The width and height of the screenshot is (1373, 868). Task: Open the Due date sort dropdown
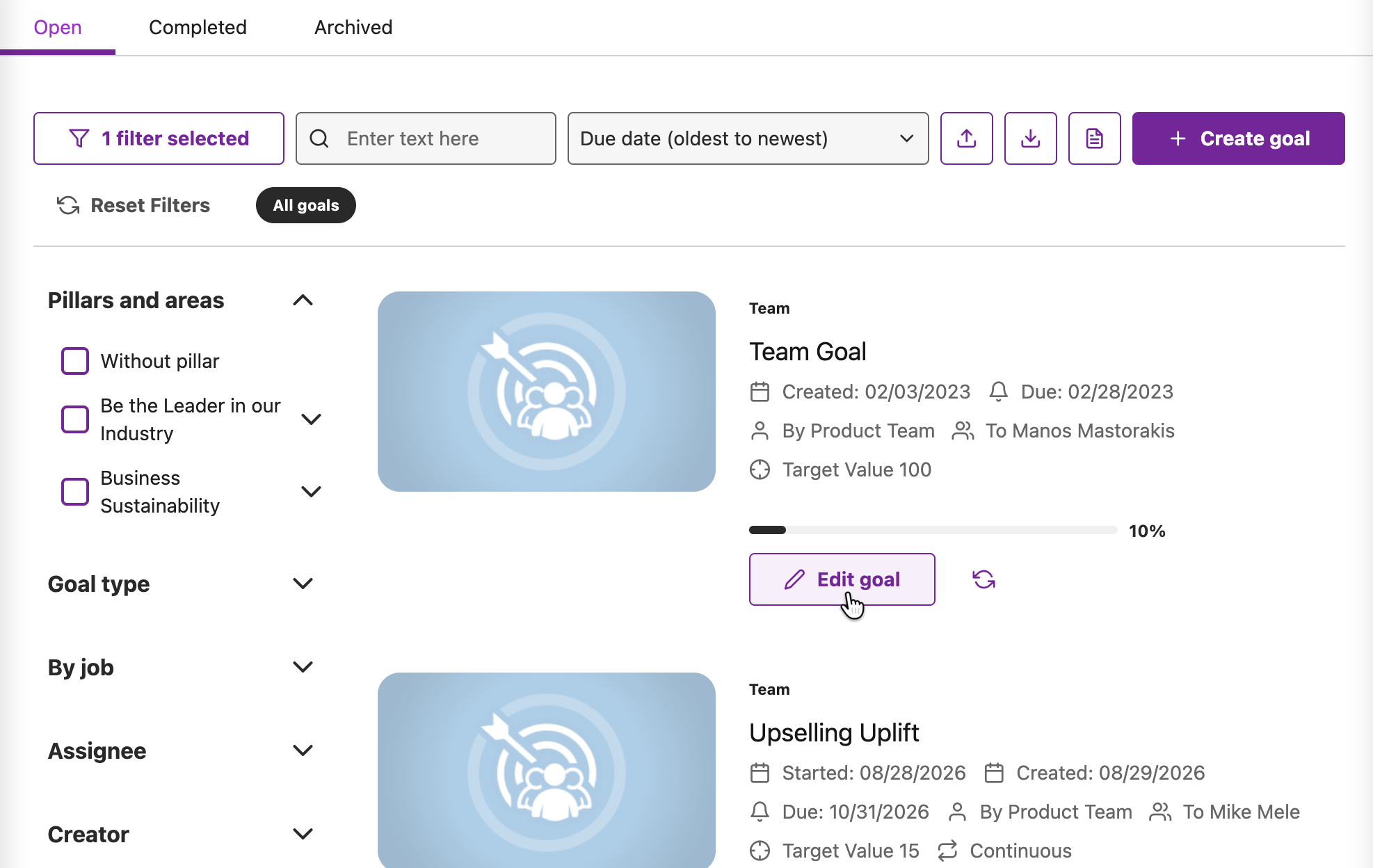pyautogui.click(x=748, y=138)
